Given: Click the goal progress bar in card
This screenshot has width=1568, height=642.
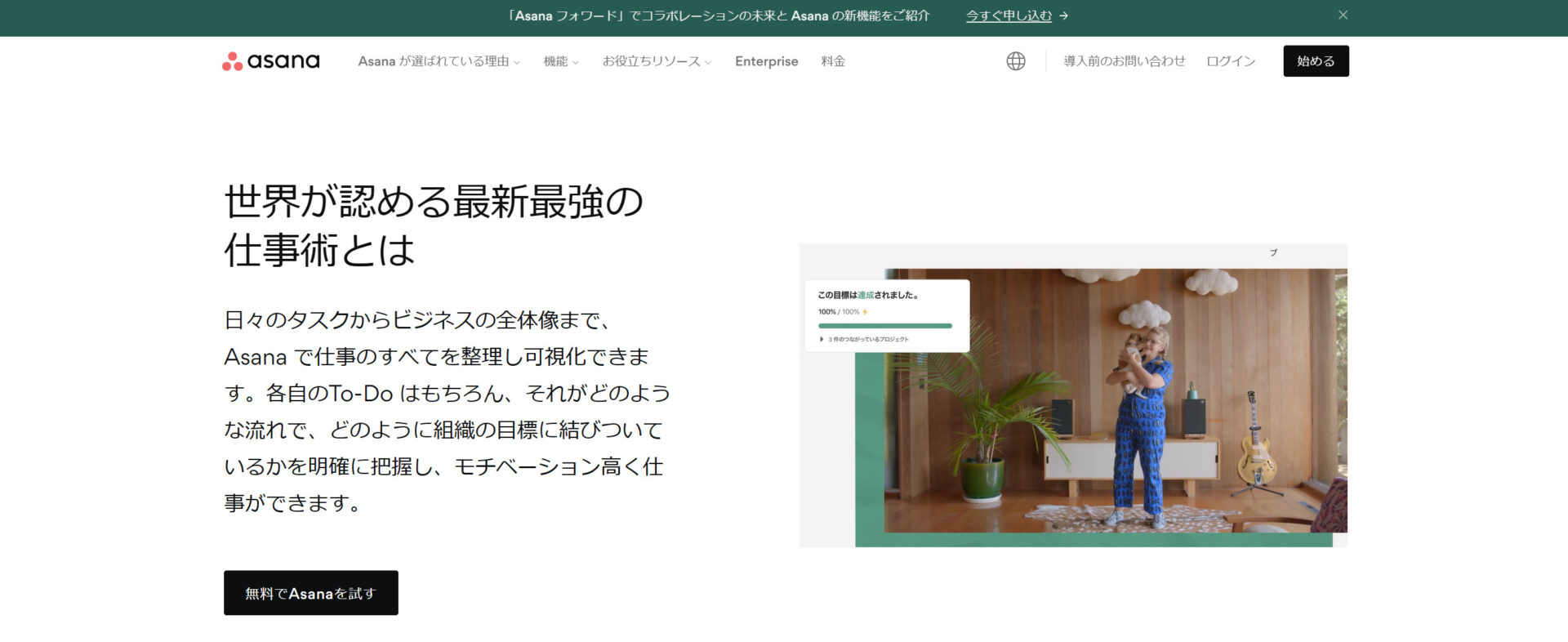Looking at the screenshot, I should tap(884, 326).
